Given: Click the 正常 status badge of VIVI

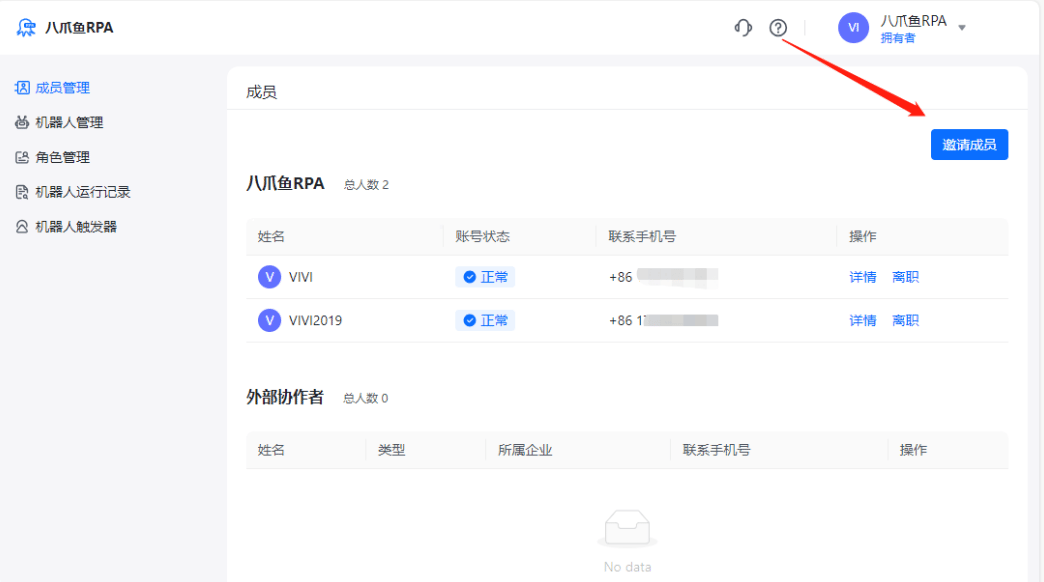Looking at the screenshot, I should click(485, 277).
